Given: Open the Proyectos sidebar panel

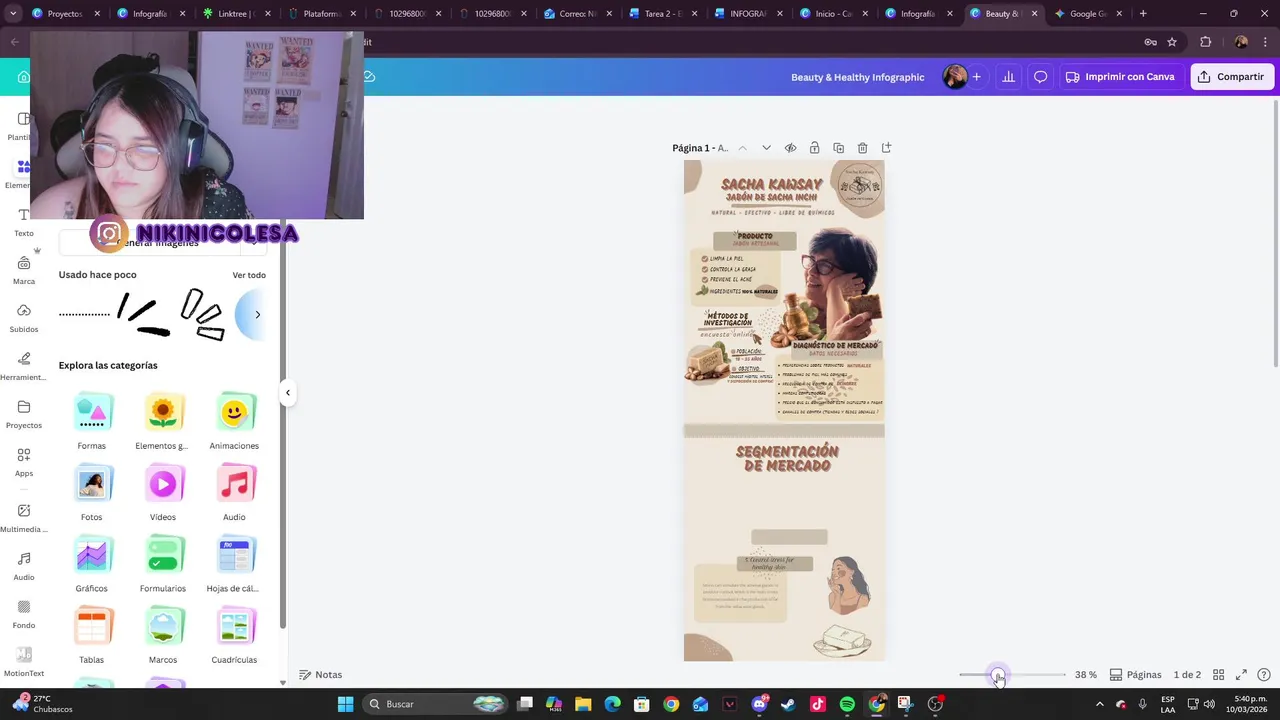Looking at the screenshot, I should point(24,414).
